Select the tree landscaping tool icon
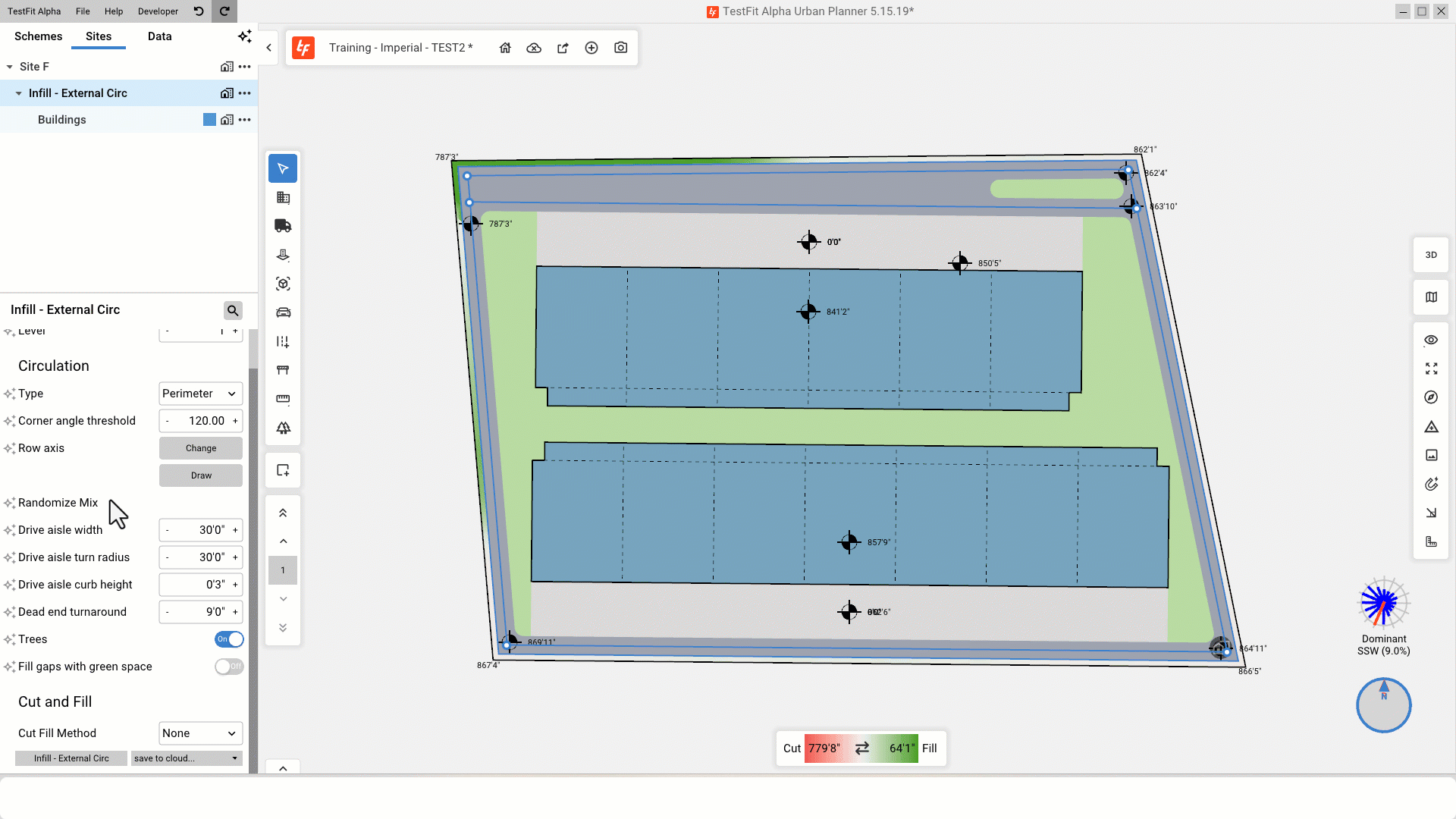The height and width of the screenshot is (819, 1456). coord(283,428)
